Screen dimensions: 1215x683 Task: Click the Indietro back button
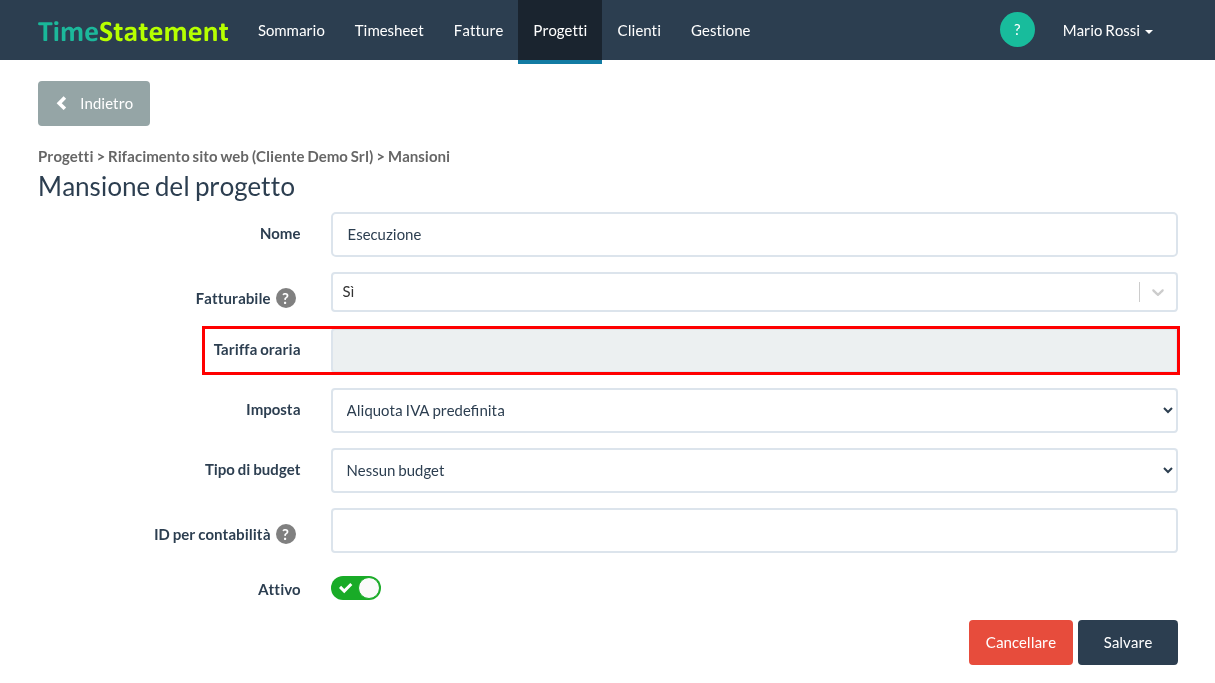click(94, 103)
